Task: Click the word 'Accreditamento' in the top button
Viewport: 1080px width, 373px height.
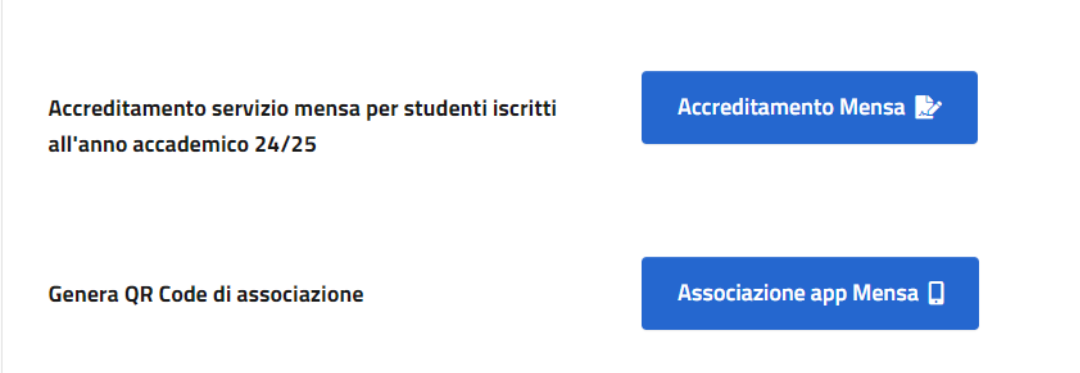Action: (x=756, y=107)
